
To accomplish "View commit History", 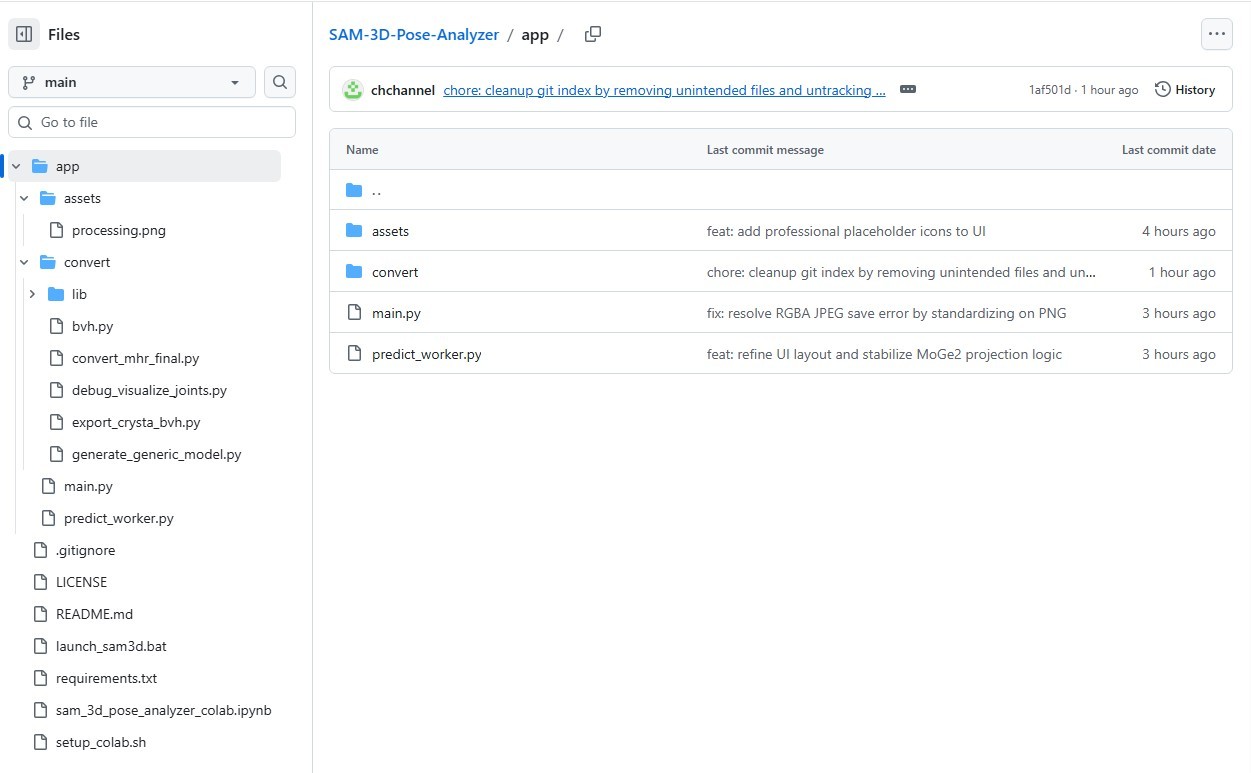I will (x=1185, y=90).
